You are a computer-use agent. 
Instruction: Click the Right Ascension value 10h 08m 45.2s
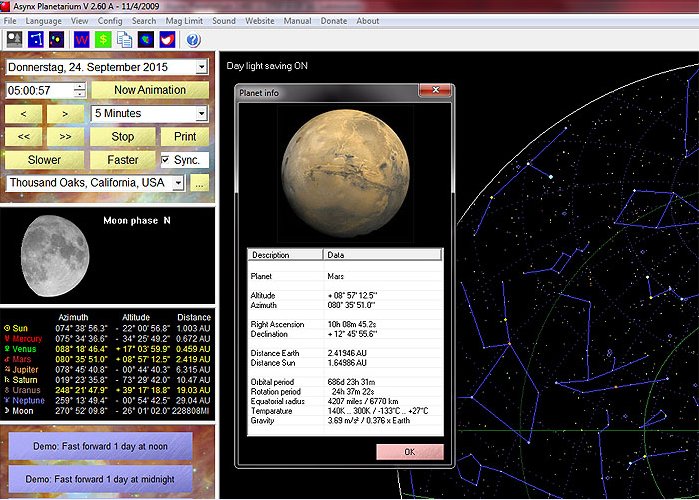point(352,324)
